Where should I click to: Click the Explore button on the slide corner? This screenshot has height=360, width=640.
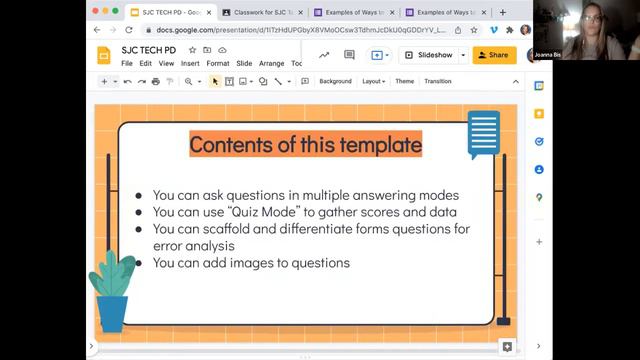tap(507, 347)
